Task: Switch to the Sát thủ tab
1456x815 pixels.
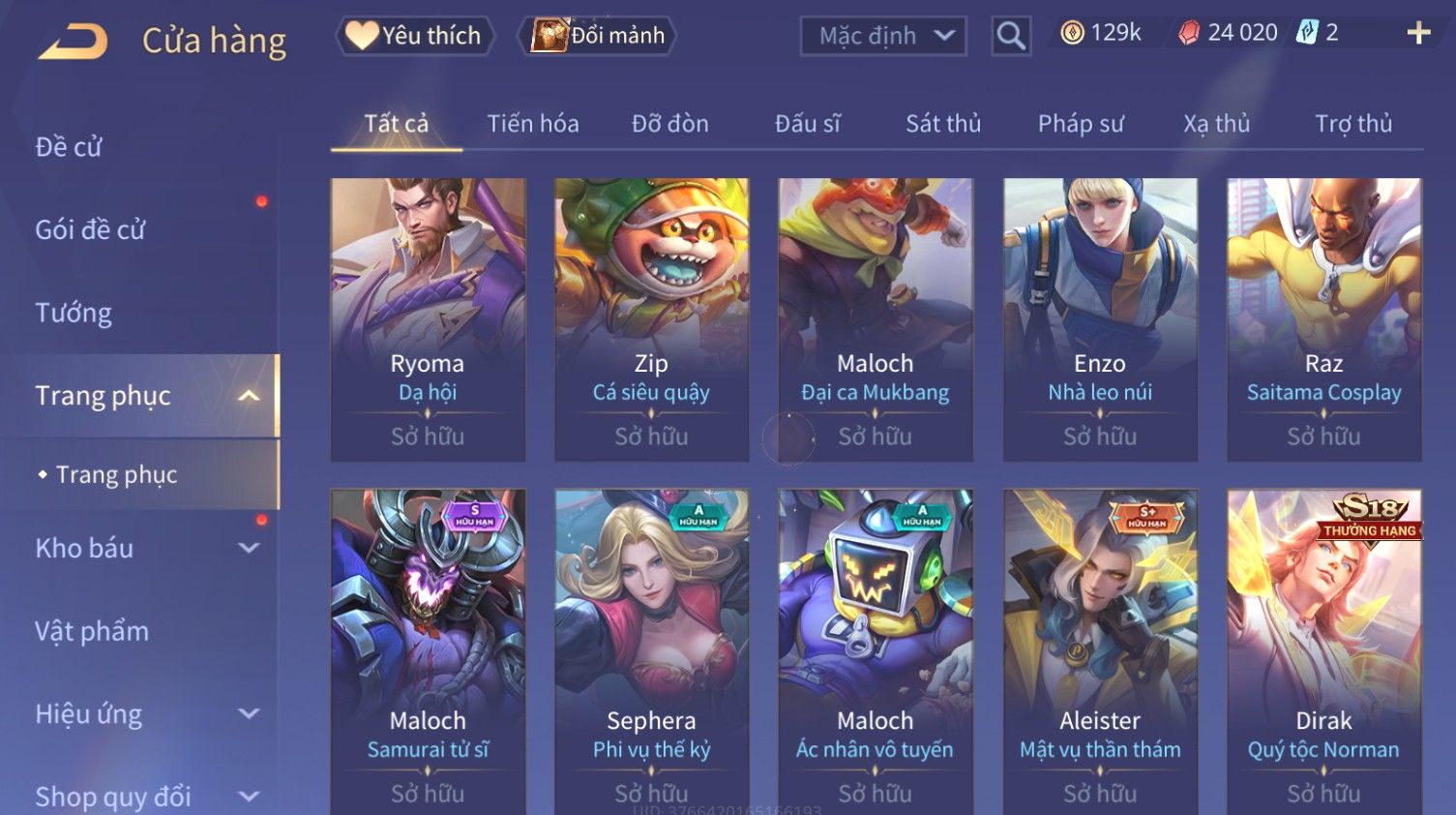Action: click(x=943, y=124)
